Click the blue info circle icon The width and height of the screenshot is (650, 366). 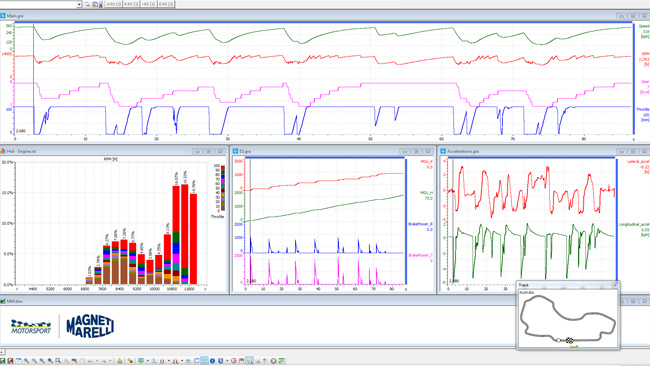(212, 361)
